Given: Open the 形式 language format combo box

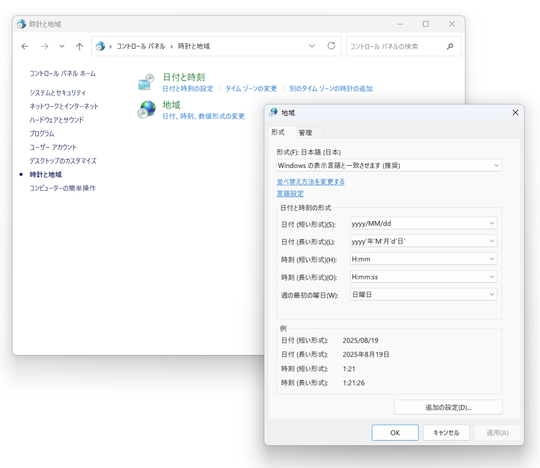Looking at the screenshot, I should (x=389, y=165).
